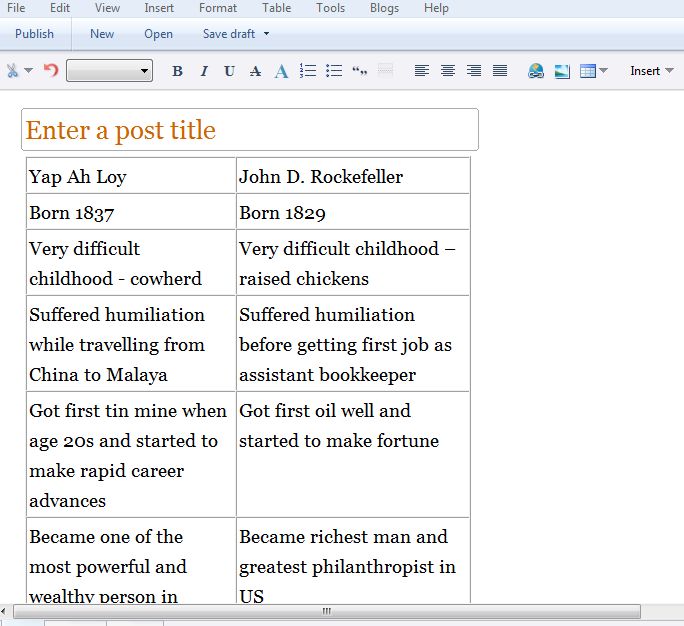Toggle Bold formatting
The height and width of the screenshot is (626, 684).
coord(177,71)
